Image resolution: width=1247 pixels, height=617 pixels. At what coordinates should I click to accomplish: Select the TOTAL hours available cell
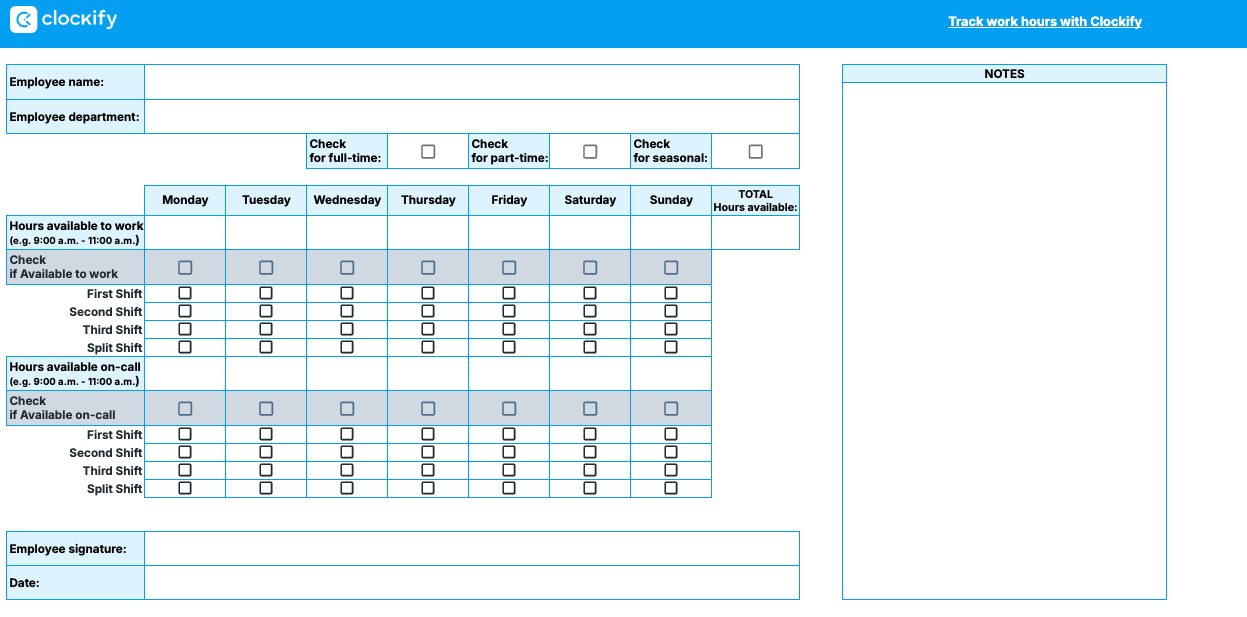(755, 233)
